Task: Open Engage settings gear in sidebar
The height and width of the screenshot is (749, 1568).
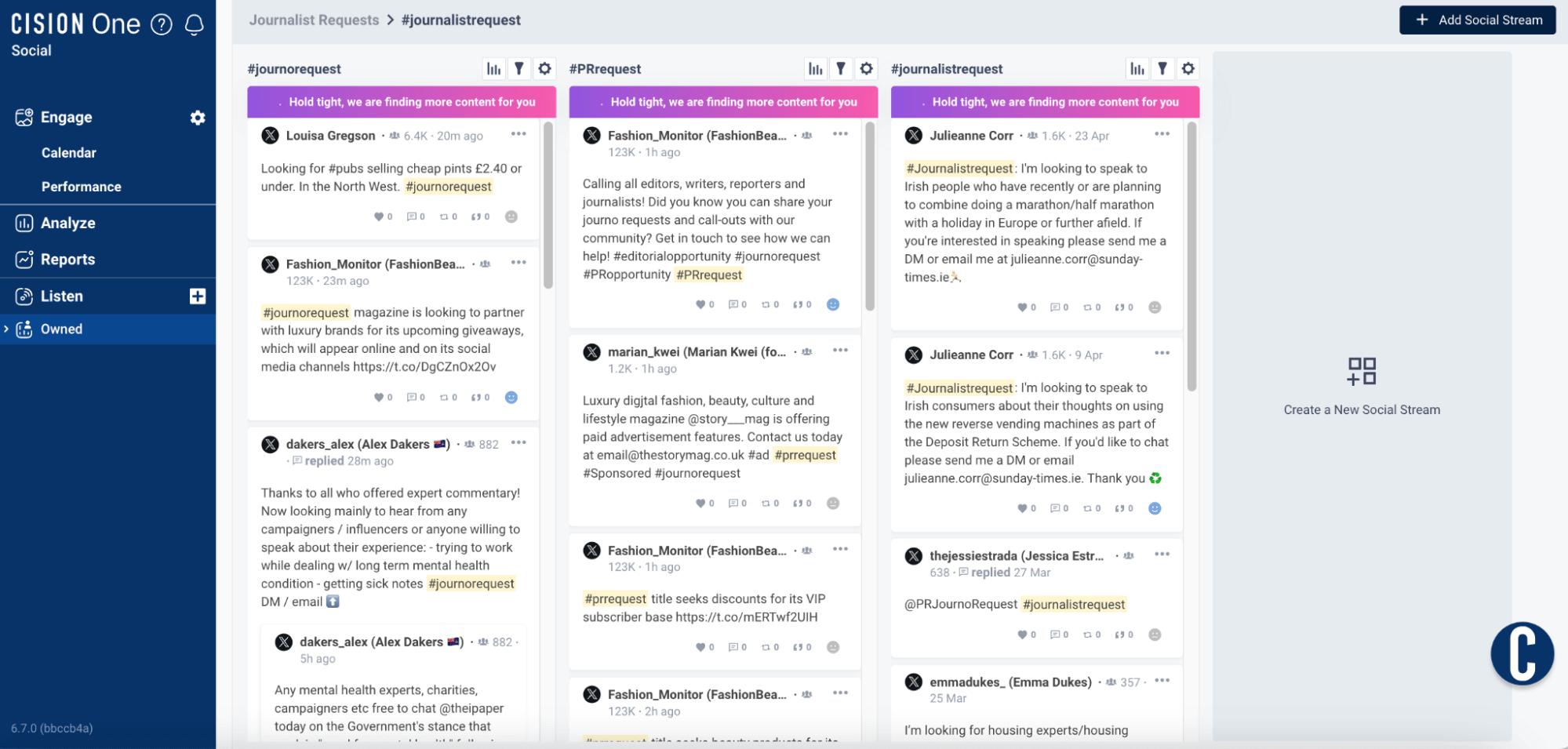Action: pyautogui.click(x=198, y=117)
